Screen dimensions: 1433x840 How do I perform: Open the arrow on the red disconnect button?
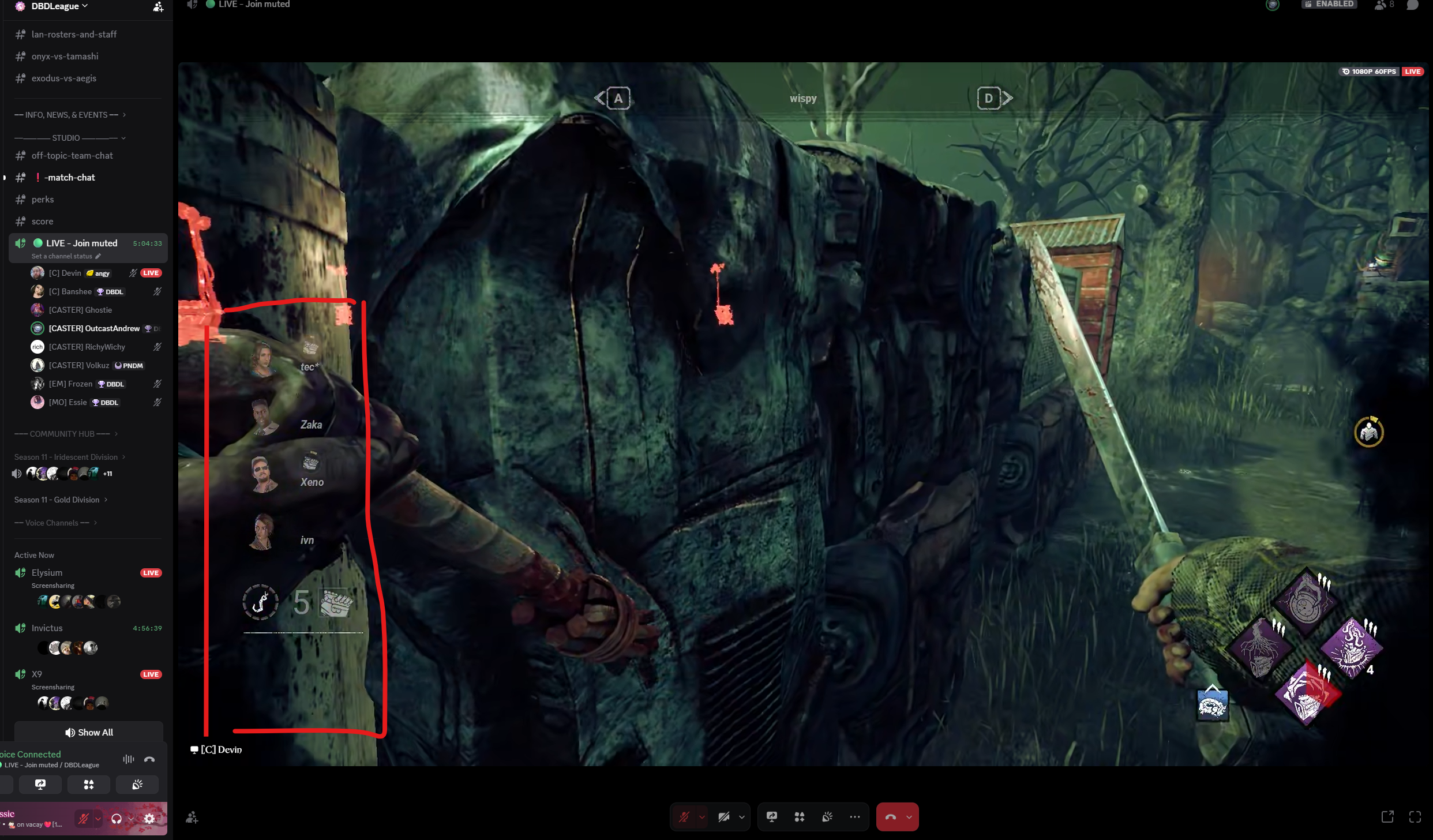click(x=909, y=817)
